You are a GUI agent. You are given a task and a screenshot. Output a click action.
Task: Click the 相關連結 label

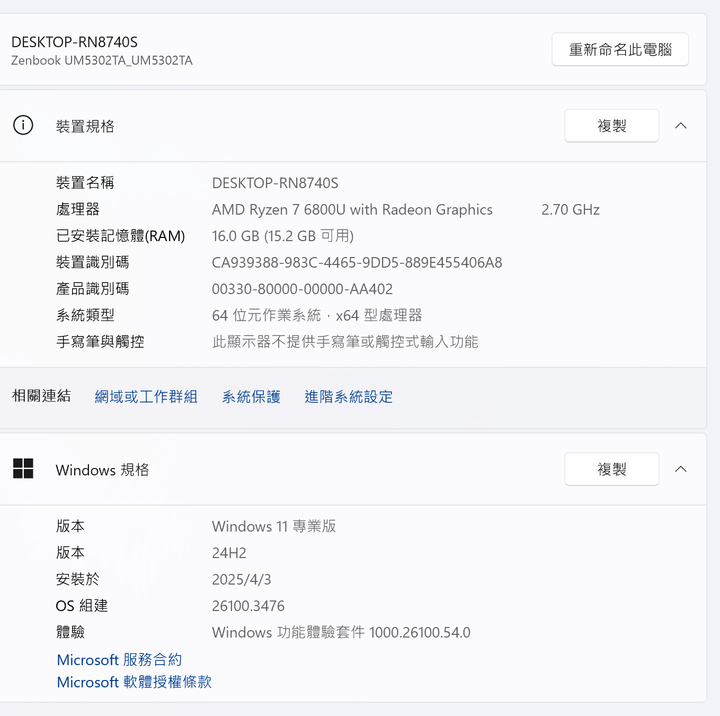(x=41, y=395)
